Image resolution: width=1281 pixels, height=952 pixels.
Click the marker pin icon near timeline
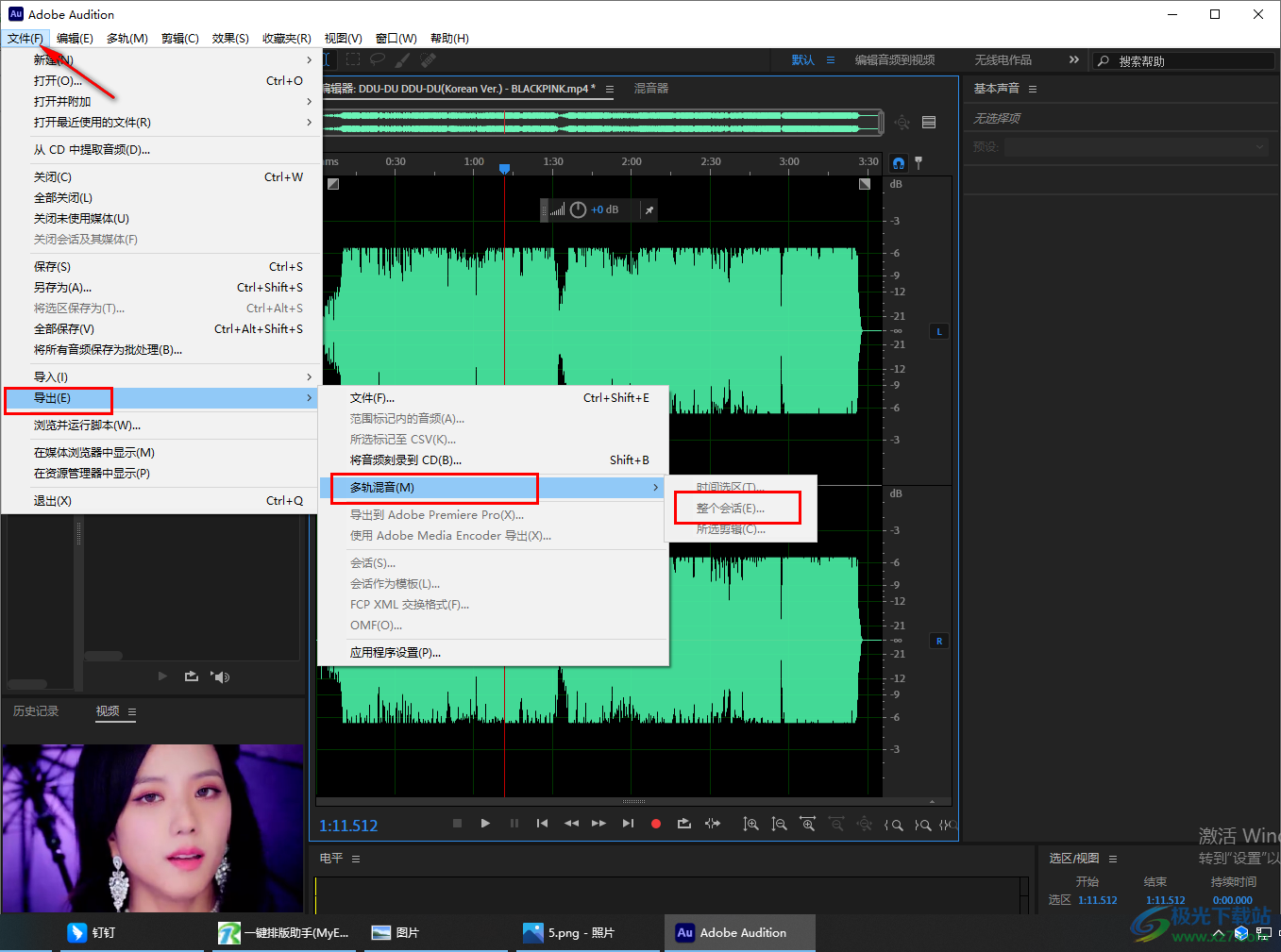point(919,163)
